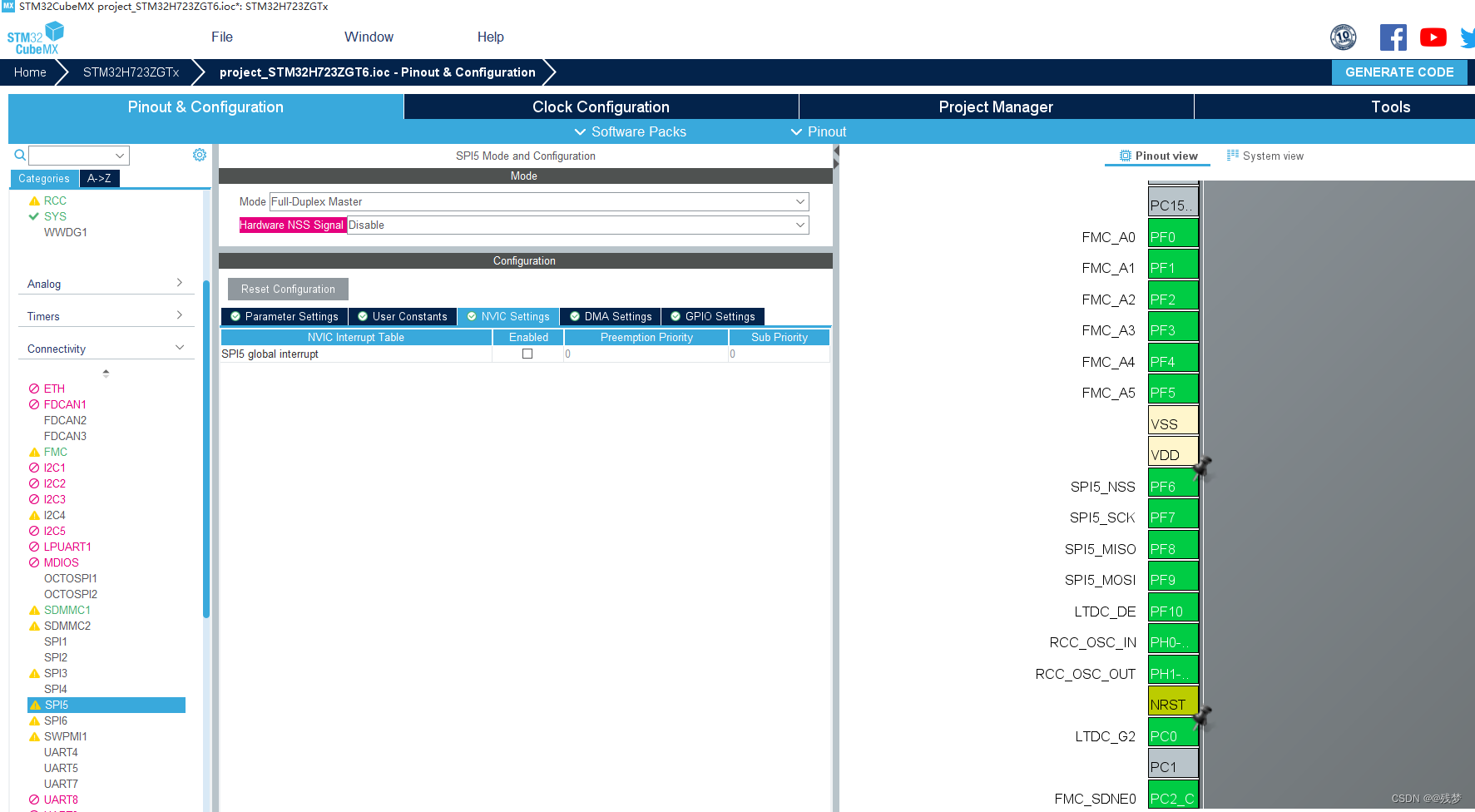This screenshot has height=812, width=1475.
Task: Open the 10-year anniversary badge icon
Action: pos(1344,37)
